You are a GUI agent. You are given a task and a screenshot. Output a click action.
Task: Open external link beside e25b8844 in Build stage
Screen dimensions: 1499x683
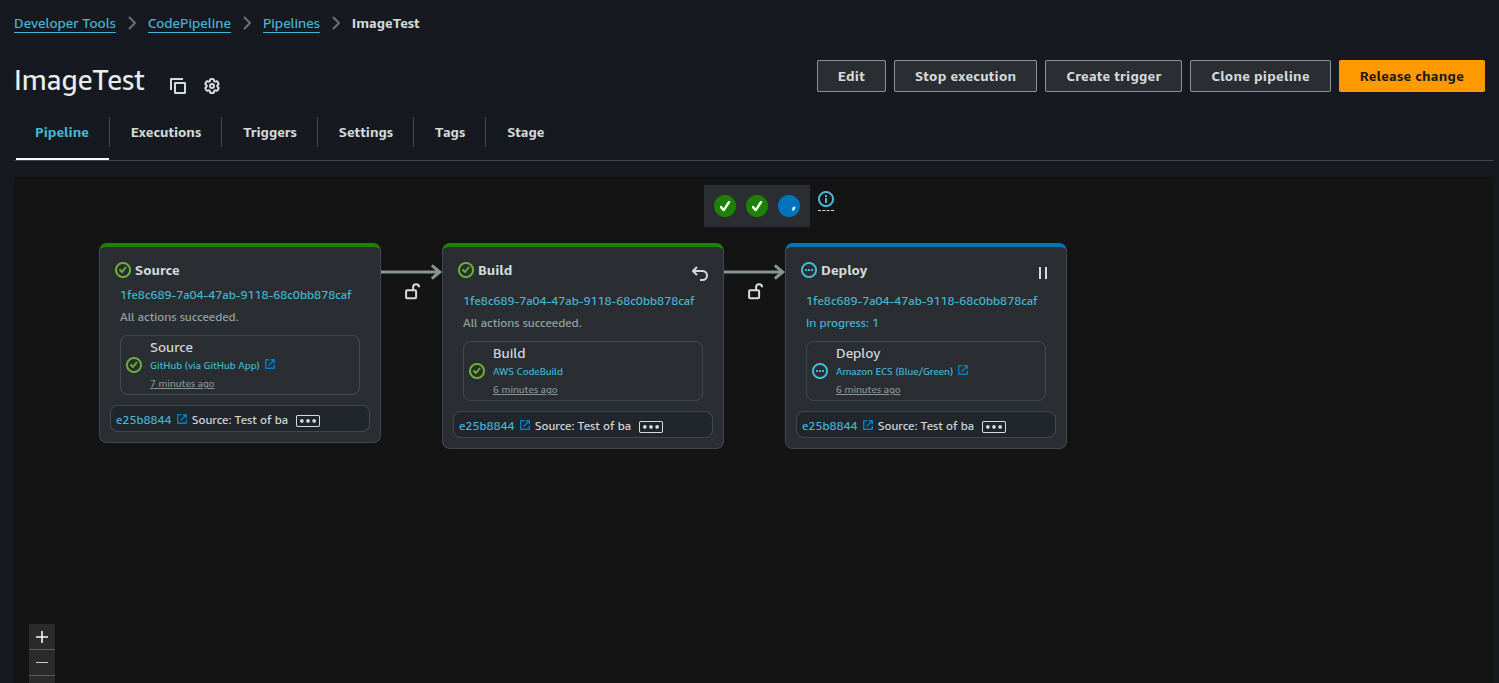point(525,426)
